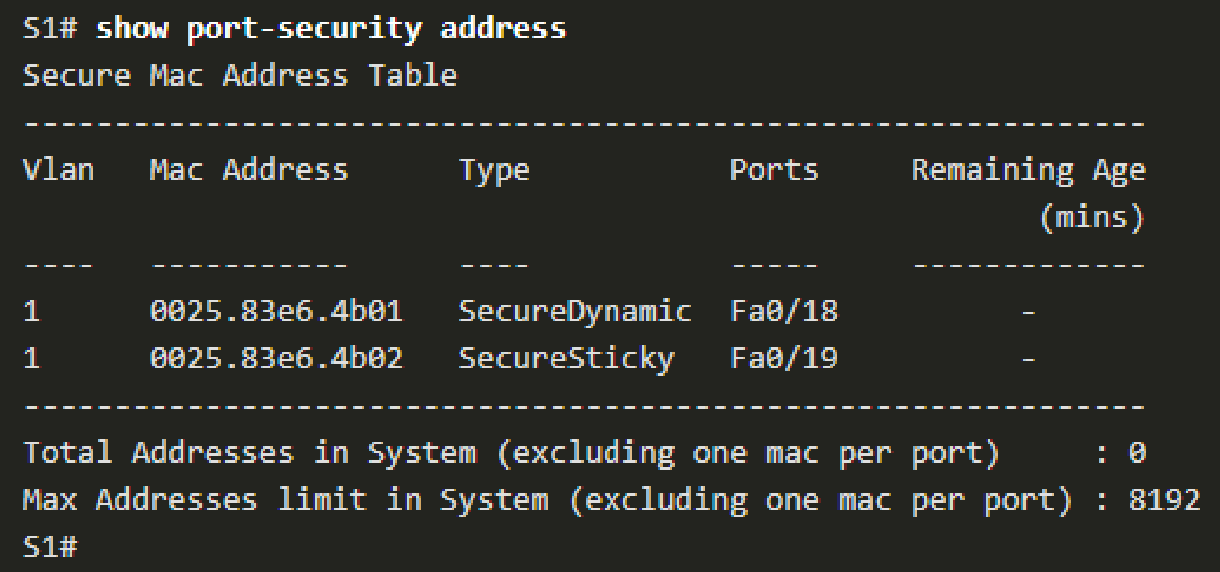
Task: Click the SecureSticky type entry
Action: [566, 358]
